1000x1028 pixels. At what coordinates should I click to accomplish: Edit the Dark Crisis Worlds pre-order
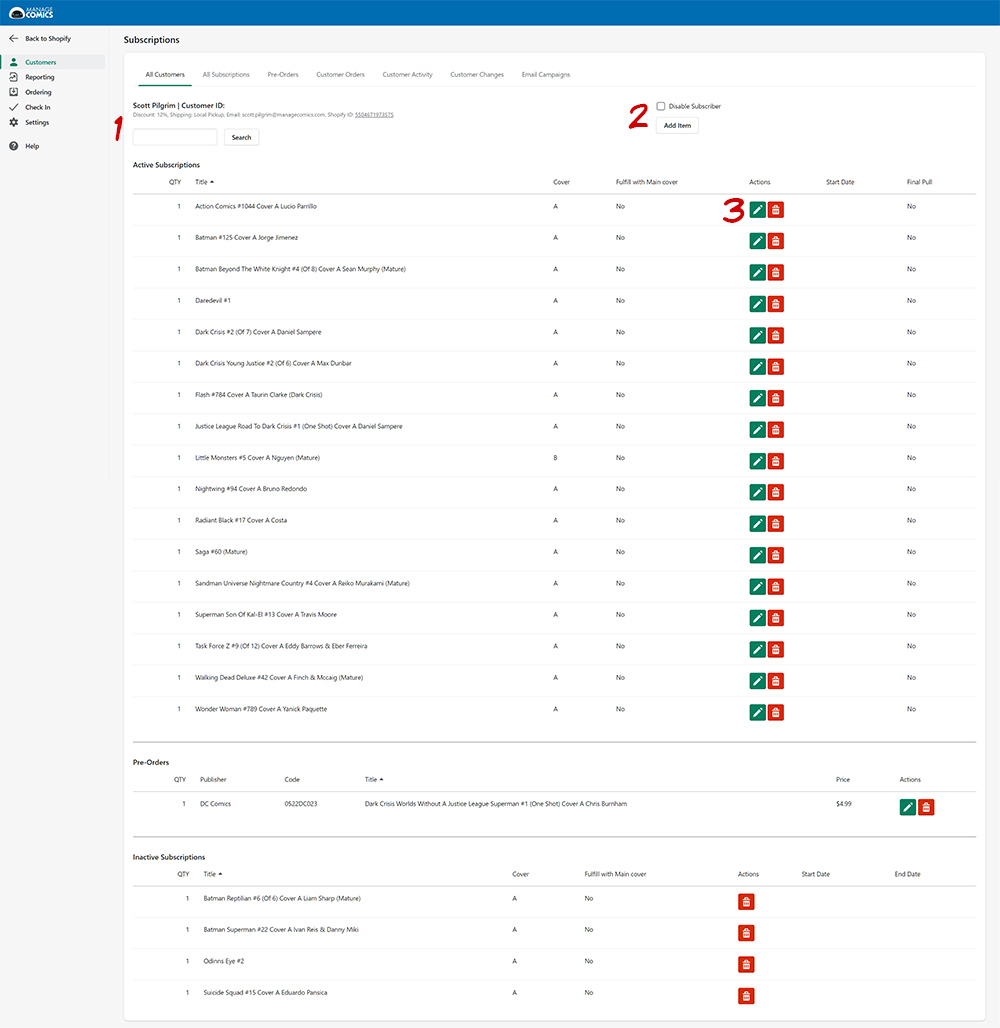(908, 807)
